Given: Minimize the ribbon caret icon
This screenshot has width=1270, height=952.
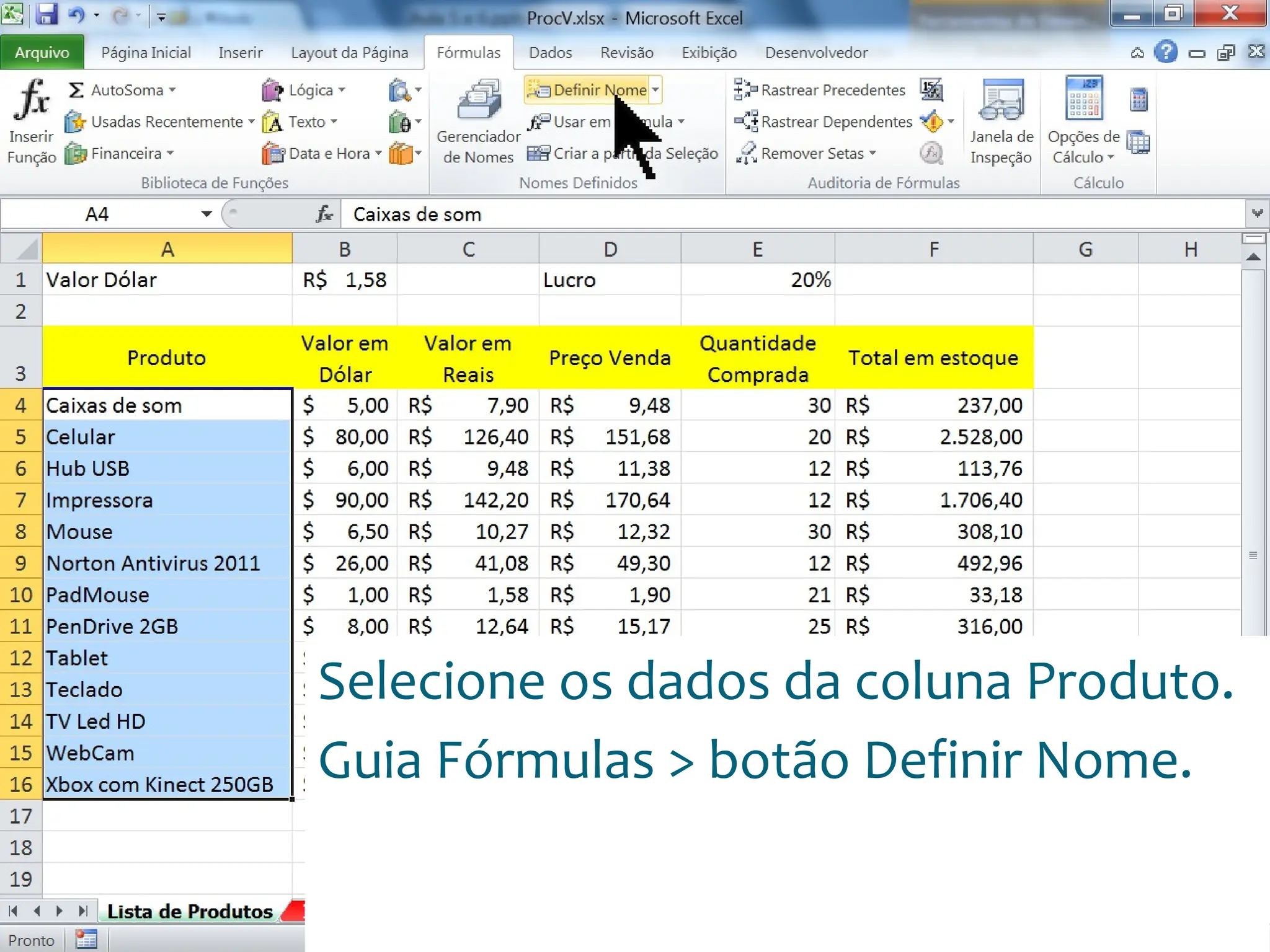Looking at the screenshot, I should pyautogui.click(x=1137, y=53).
